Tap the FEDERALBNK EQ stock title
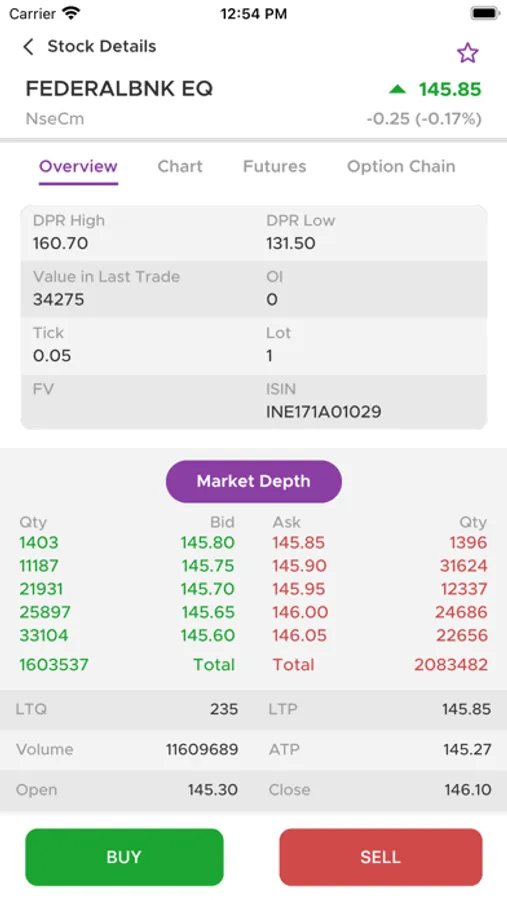 (119, 88)
